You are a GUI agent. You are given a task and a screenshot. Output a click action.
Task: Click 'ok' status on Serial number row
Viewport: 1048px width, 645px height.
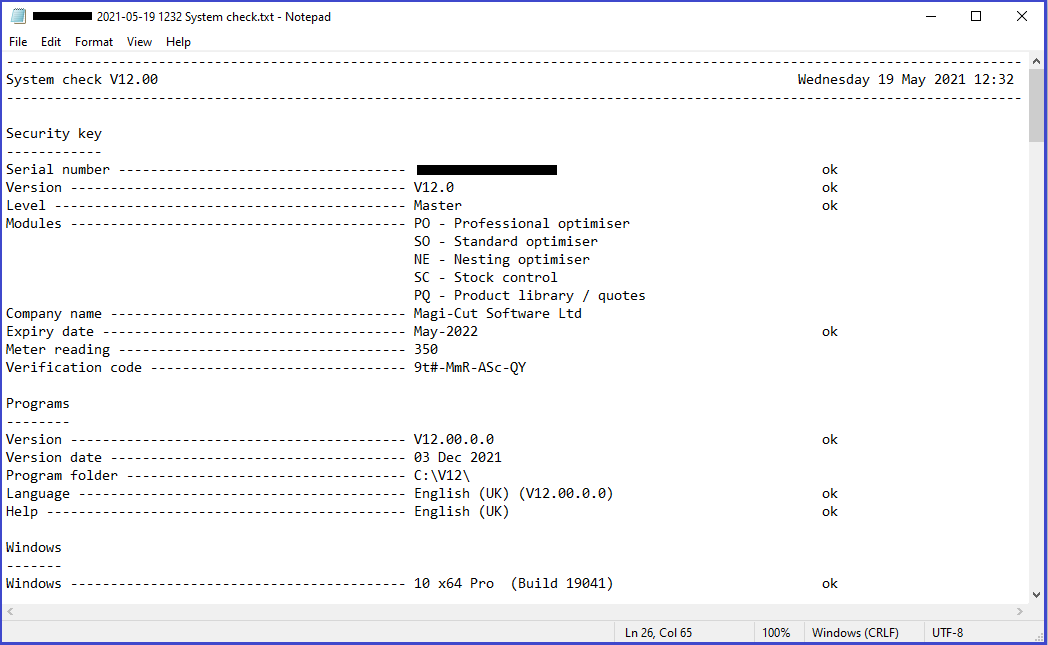tap(829, 170)
